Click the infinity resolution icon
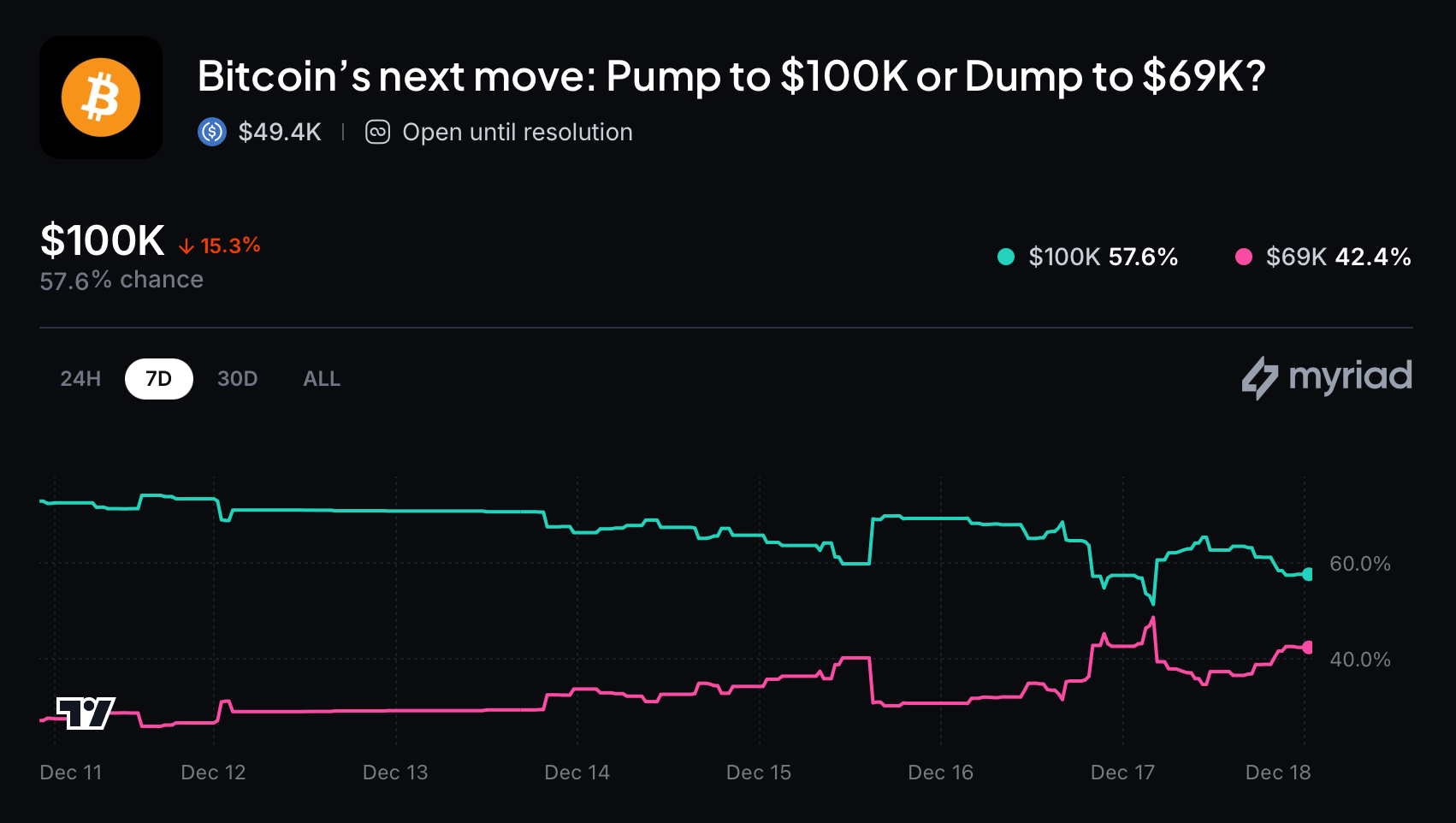Image resolution: width=1456 pixels, height=823 pixels. tap(377, 132)
